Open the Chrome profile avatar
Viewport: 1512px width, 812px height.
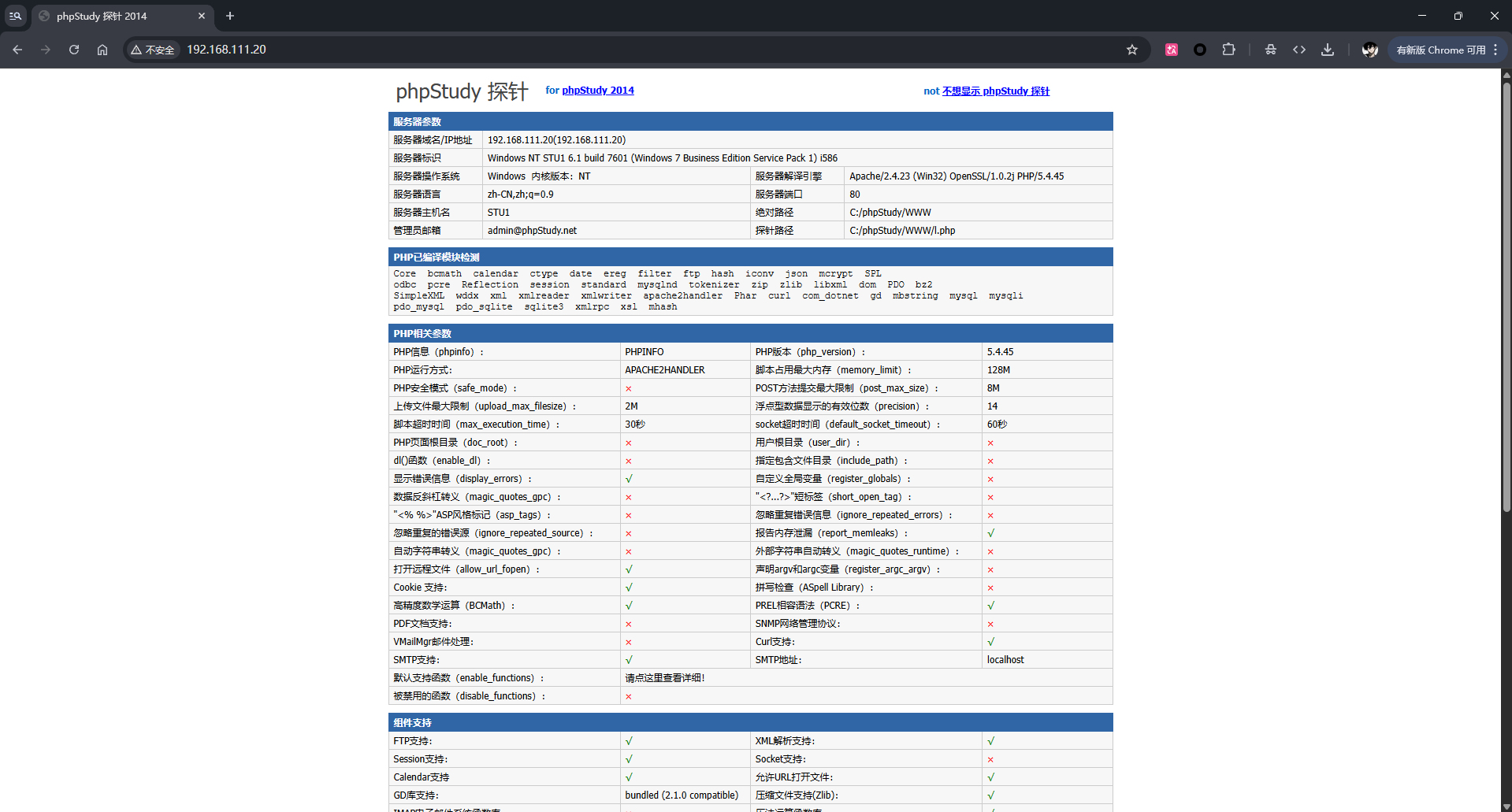point(1370,50)
